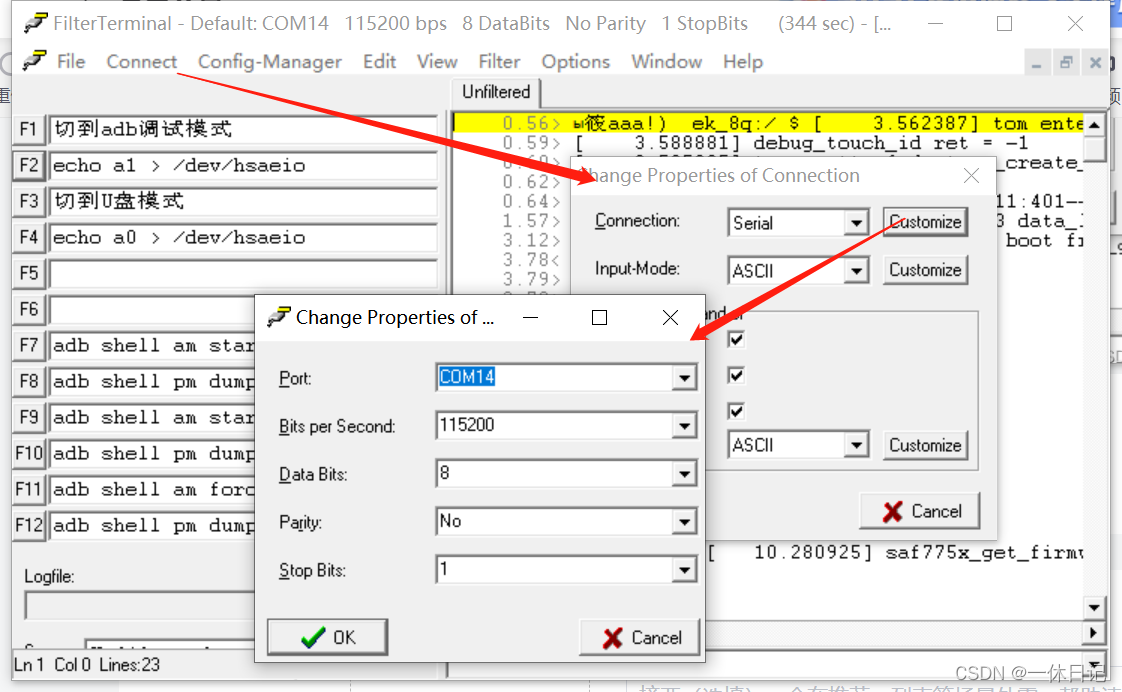The height and width of the screenshot is (692, 1122).
Task: Confirm port settings with OK
Action: tap(328, 637)
